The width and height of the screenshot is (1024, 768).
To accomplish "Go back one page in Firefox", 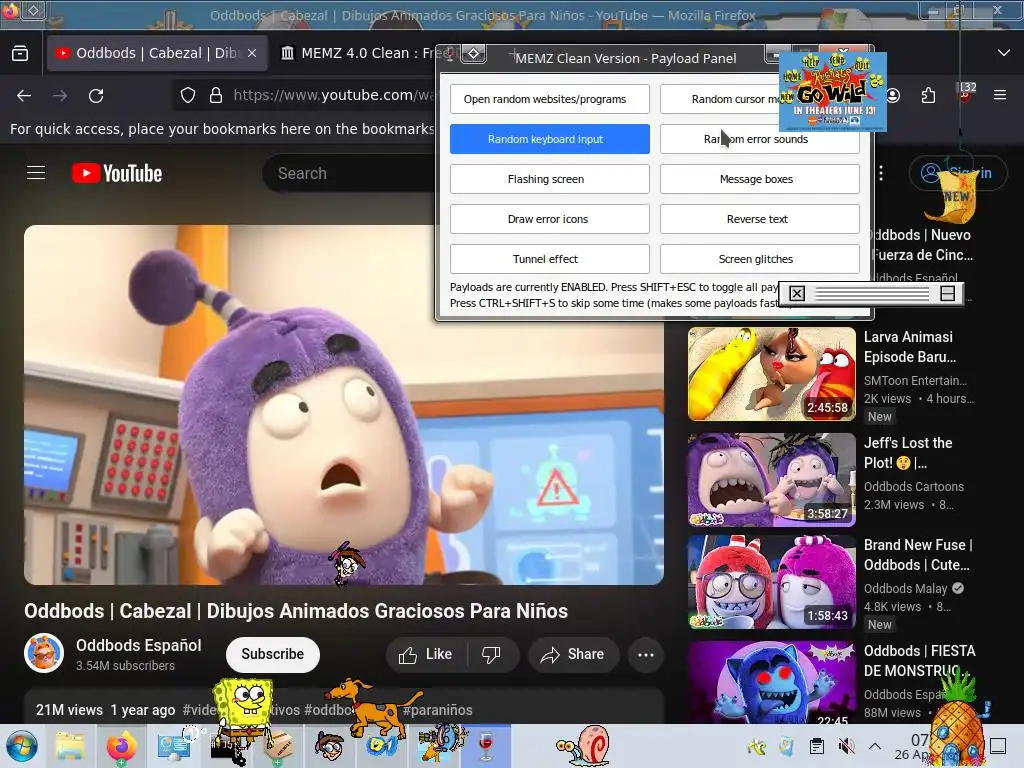I will click(x=24, y=96).
